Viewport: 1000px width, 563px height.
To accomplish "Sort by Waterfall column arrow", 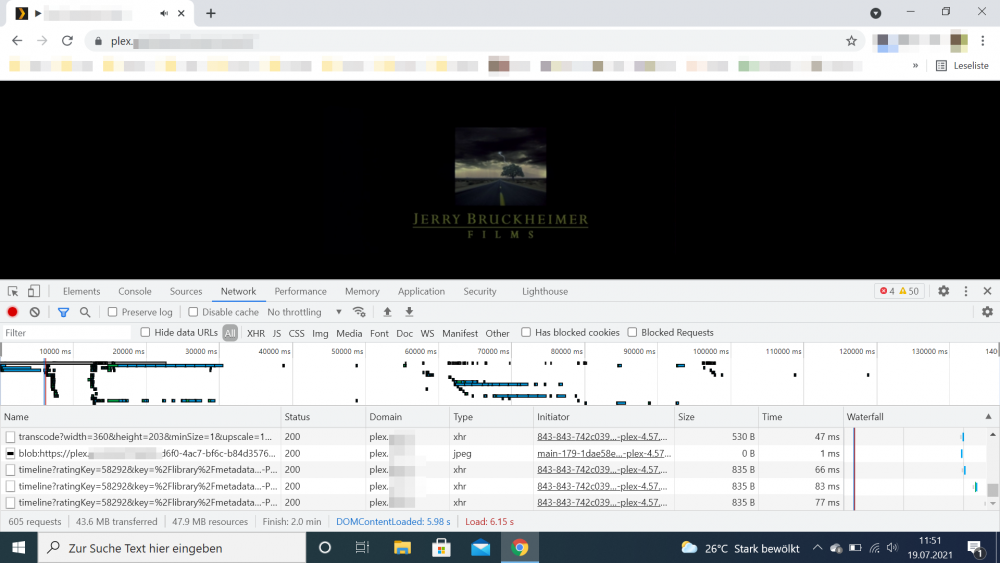I will point(988,416).
